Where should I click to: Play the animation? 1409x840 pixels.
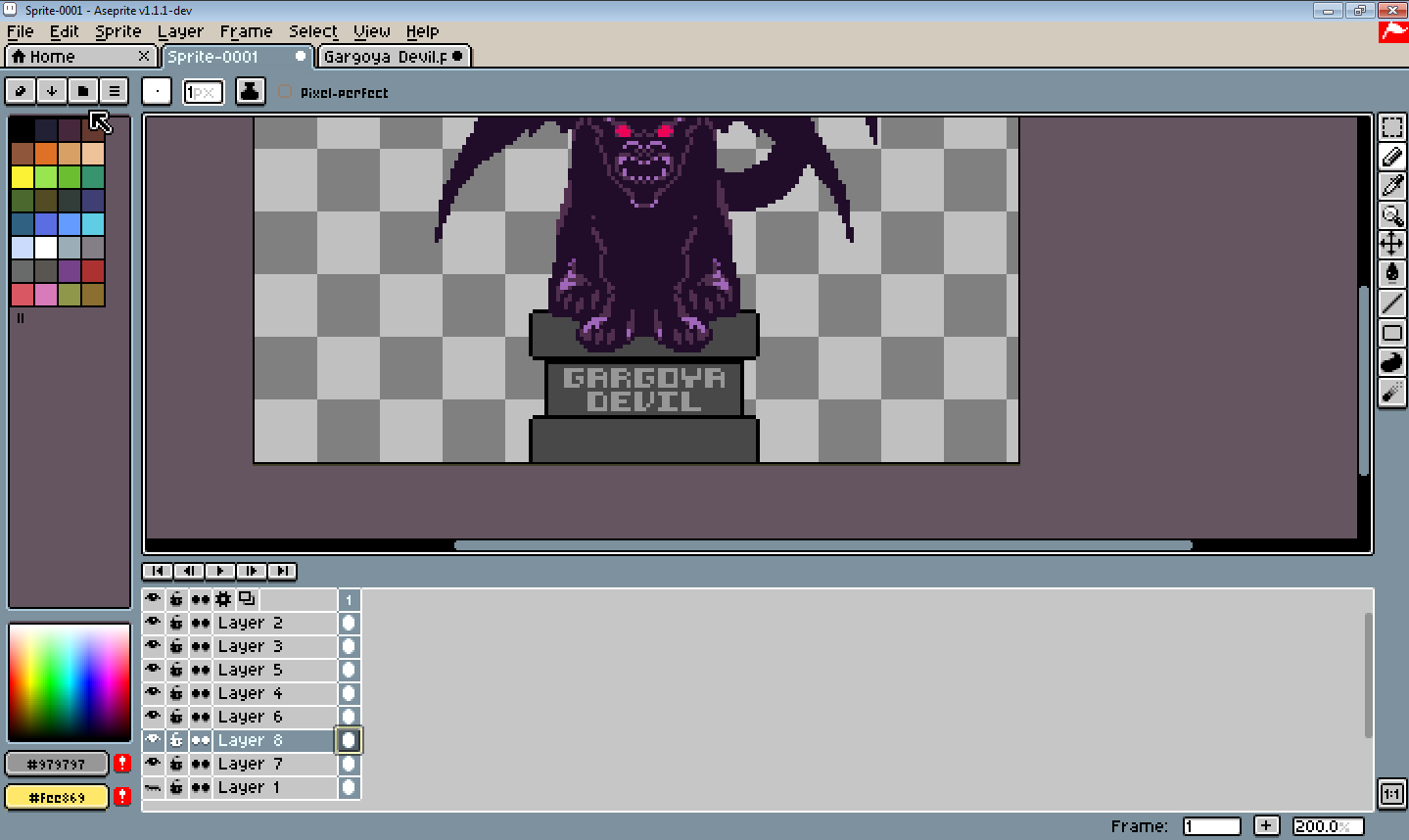pos(220,571)
